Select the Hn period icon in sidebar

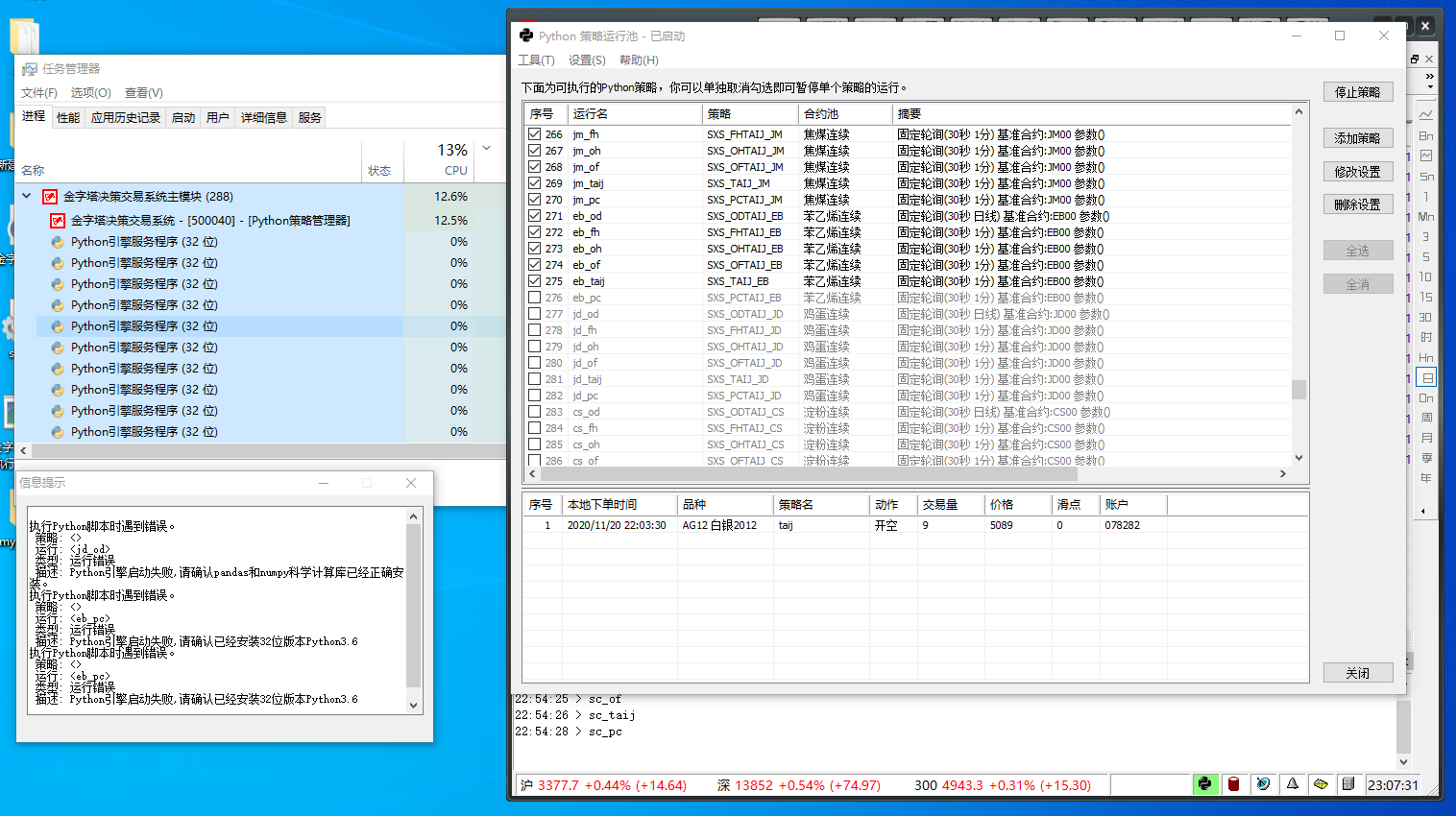point(1426,358)
